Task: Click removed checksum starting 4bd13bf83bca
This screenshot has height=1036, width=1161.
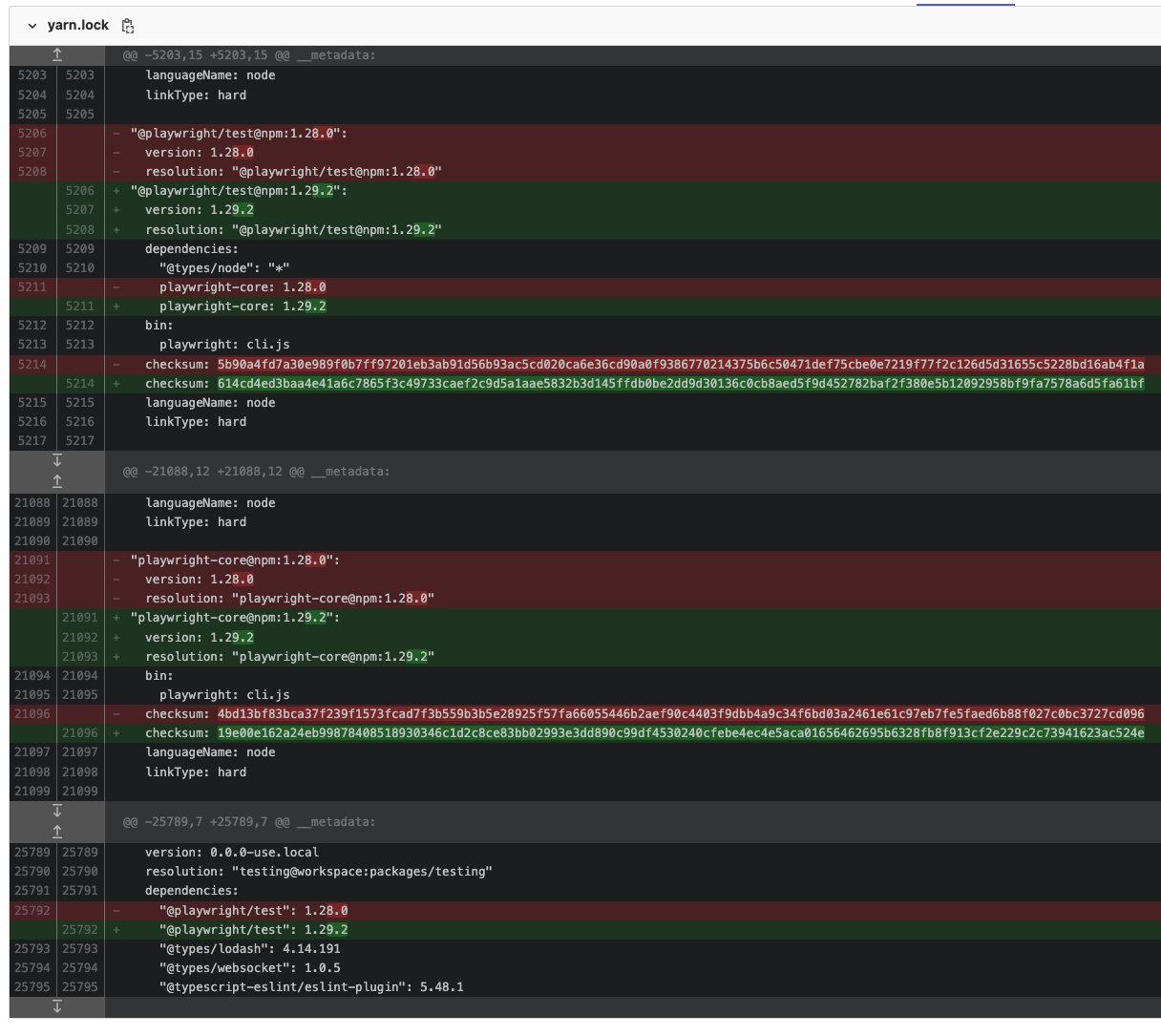Action: click(x=681, y=714)
